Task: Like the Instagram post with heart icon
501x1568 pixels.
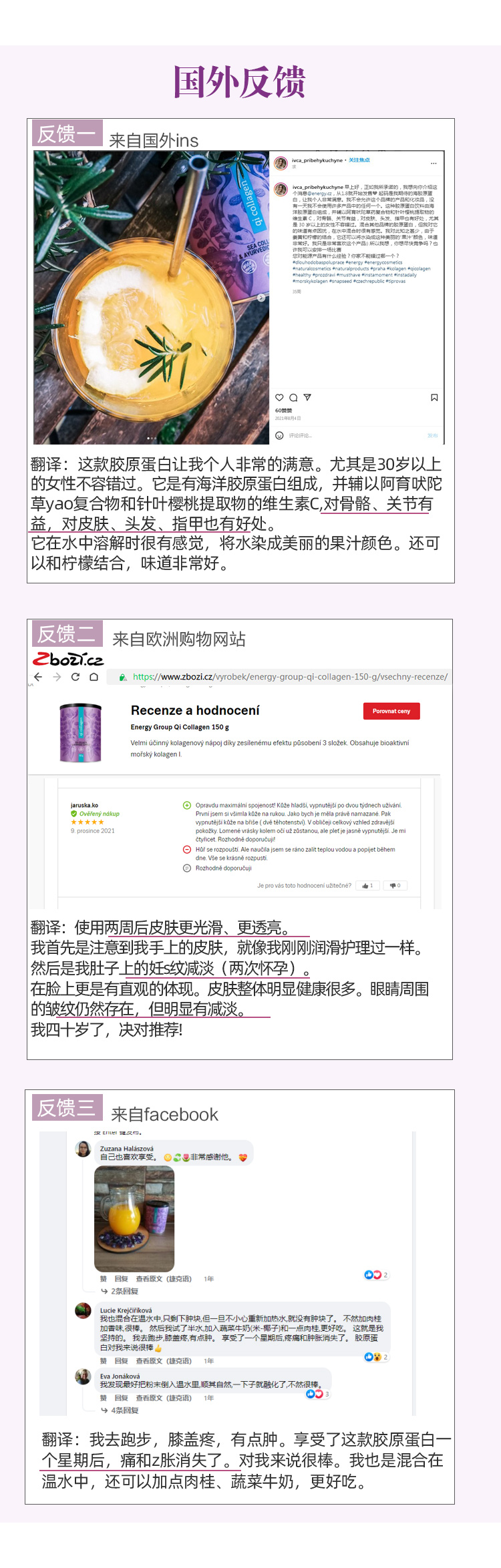Action: click(279, 397)
